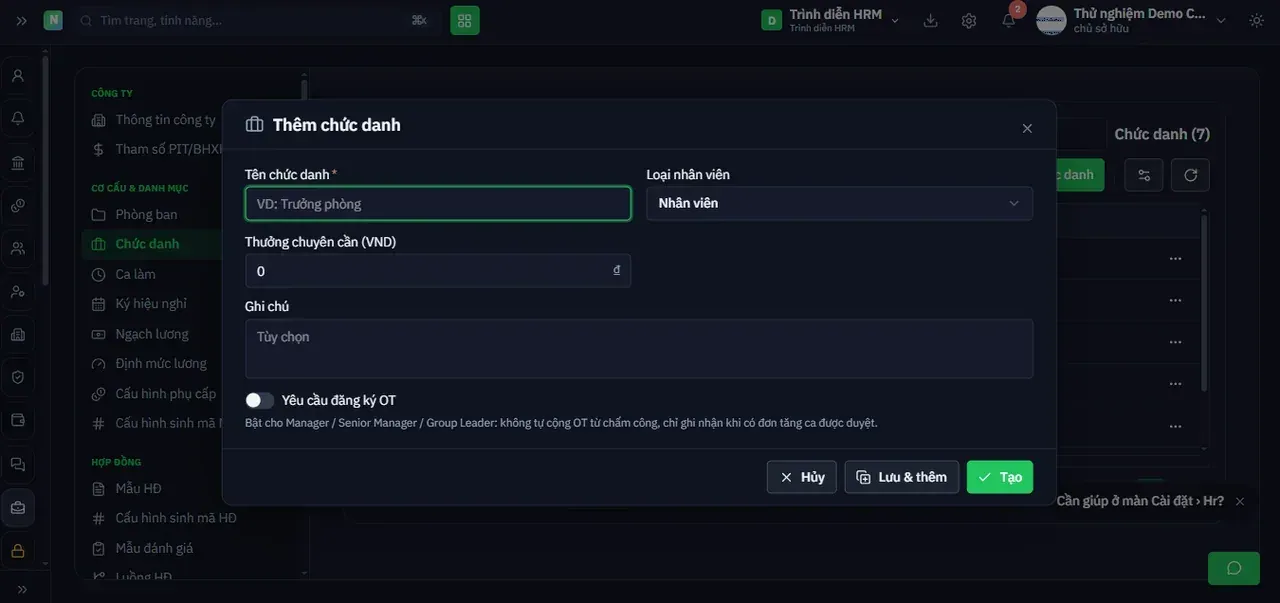Click into the Ghi chú textarea
This screenshot has height=603, width=1280.
639,349
